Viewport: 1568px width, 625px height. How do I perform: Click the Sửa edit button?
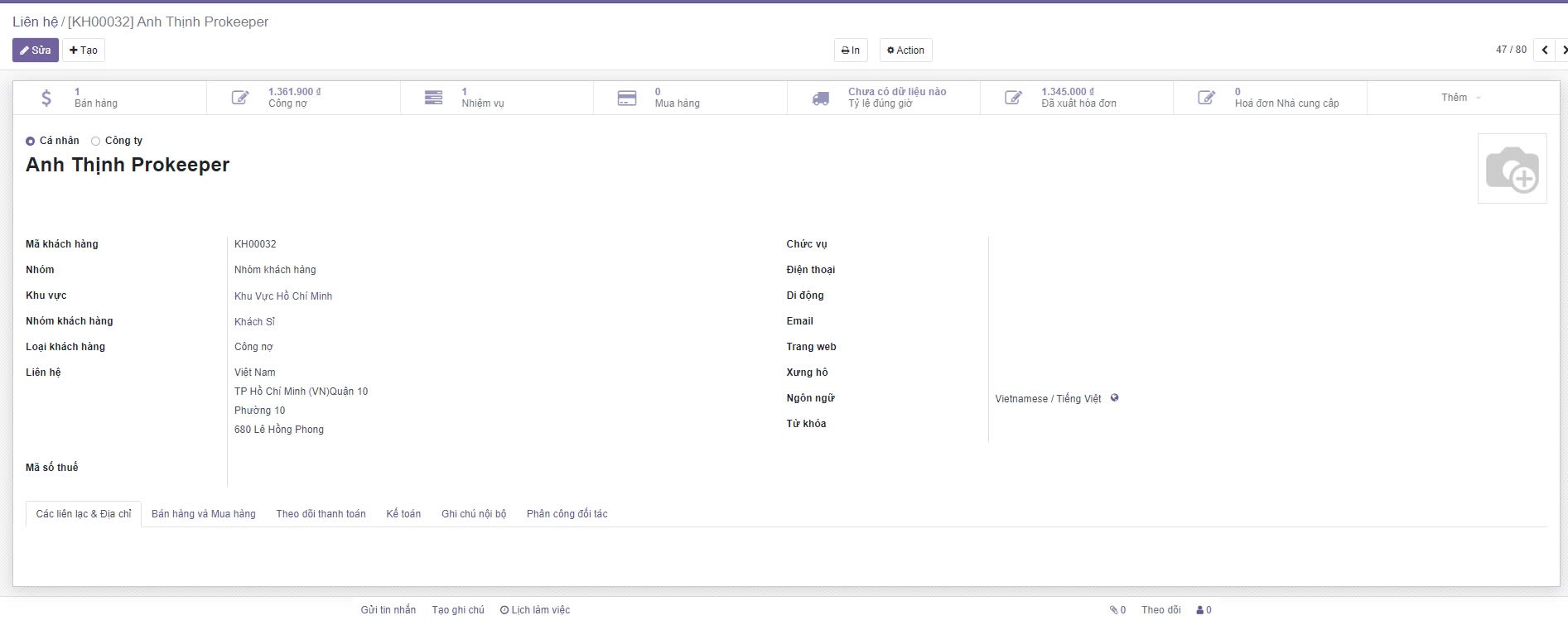tap(36, 50)
